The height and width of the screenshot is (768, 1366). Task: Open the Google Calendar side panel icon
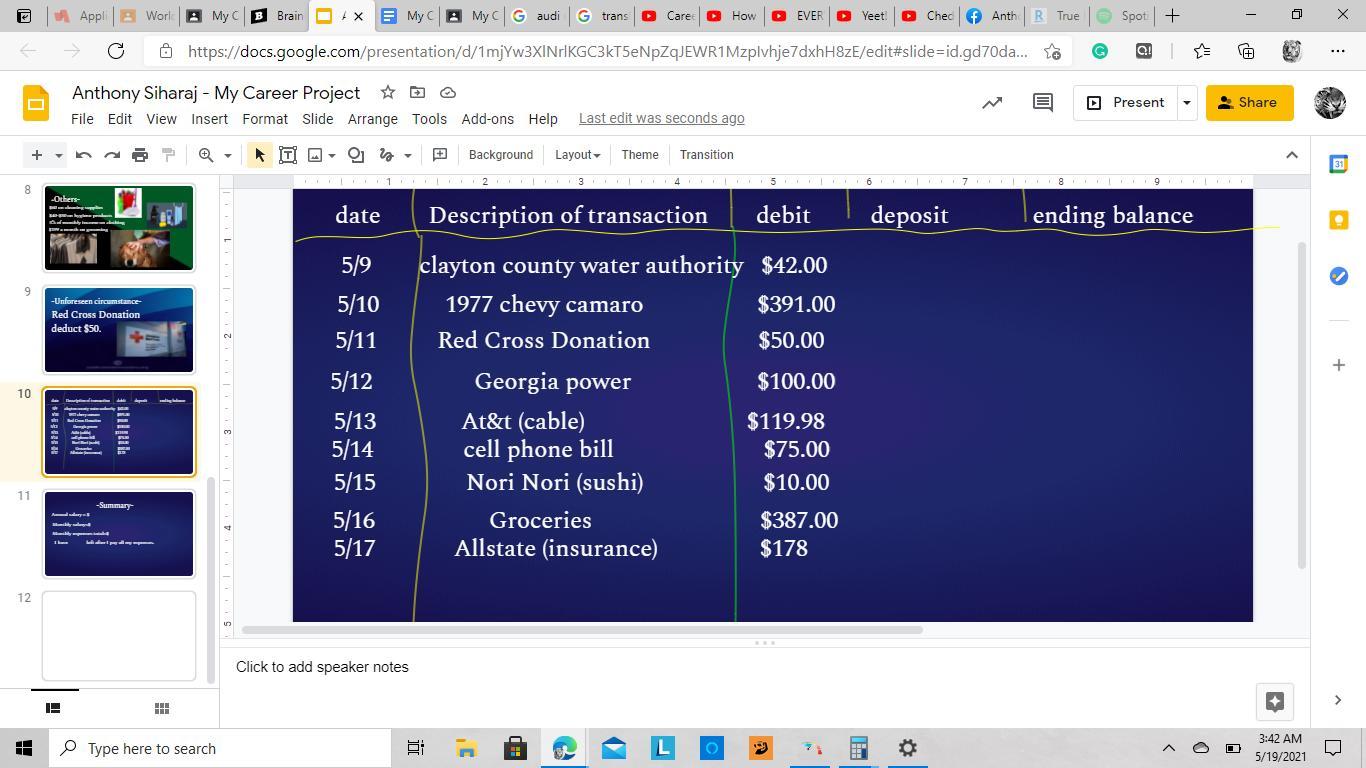click(x=1339, y=164)
